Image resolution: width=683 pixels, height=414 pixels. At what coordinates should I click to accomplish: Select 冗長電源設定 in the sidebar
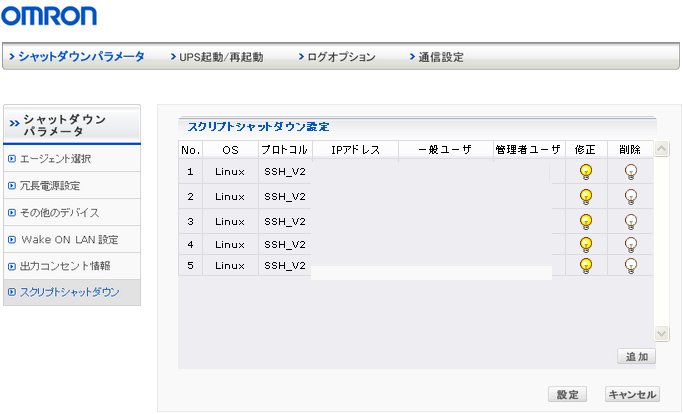pos(50,186)
